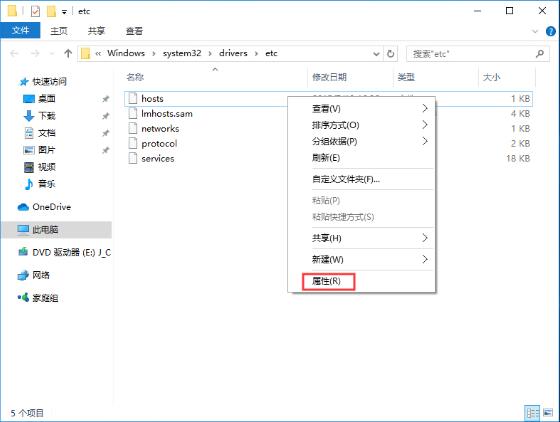The width and height of the screenshot is (560, 422).
Task: Click the forward navigation arrow
Action: [x=35, y=54]
